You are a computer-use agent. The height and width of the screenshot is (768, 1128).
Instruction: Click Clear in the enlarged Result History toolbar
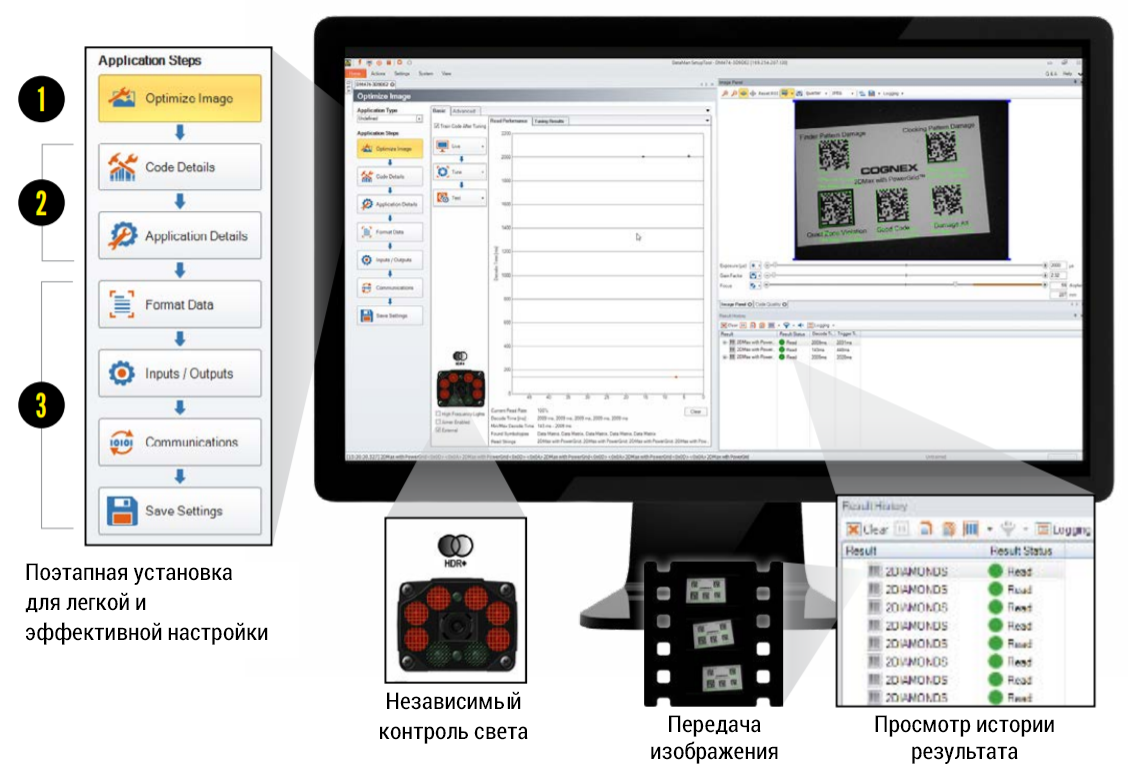pyautogui.click(x=868, y=530)
